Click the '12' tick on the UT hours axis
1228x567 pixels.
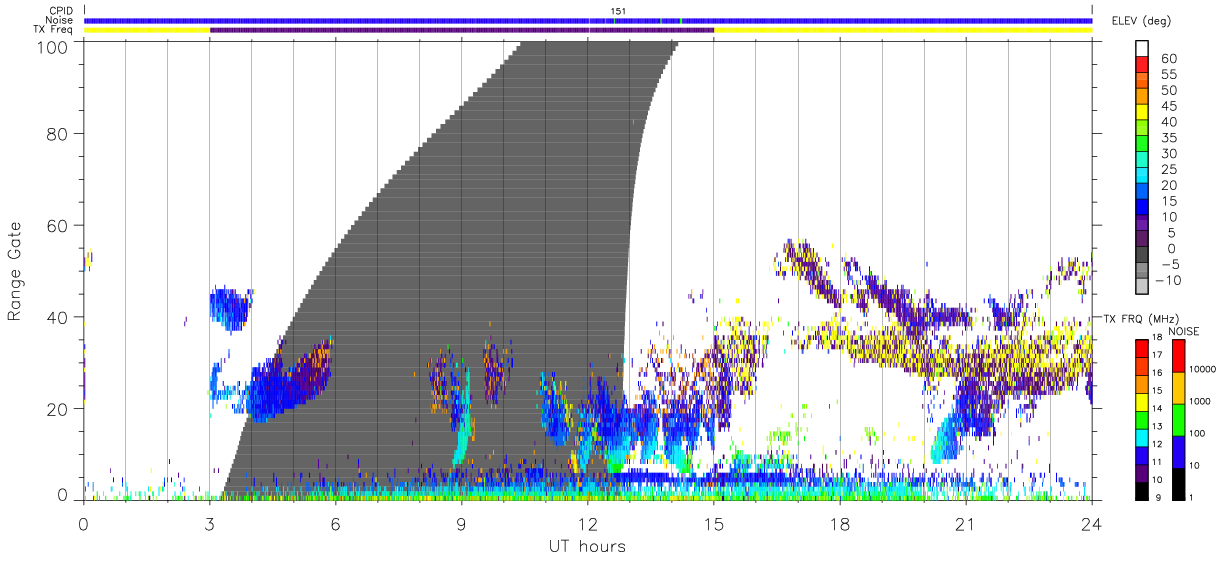[x=587, y=524]
